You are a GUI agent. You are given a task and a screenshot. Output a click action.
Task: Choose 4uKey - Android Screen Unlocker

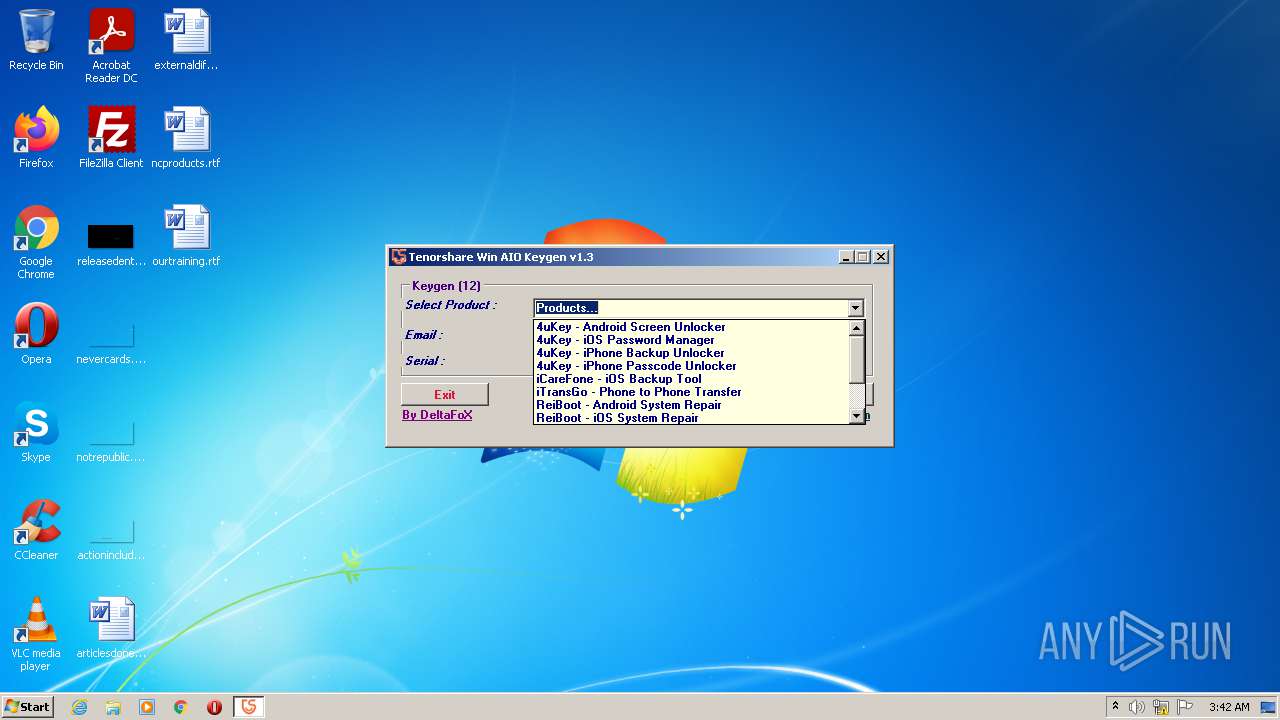pos(692,327)
